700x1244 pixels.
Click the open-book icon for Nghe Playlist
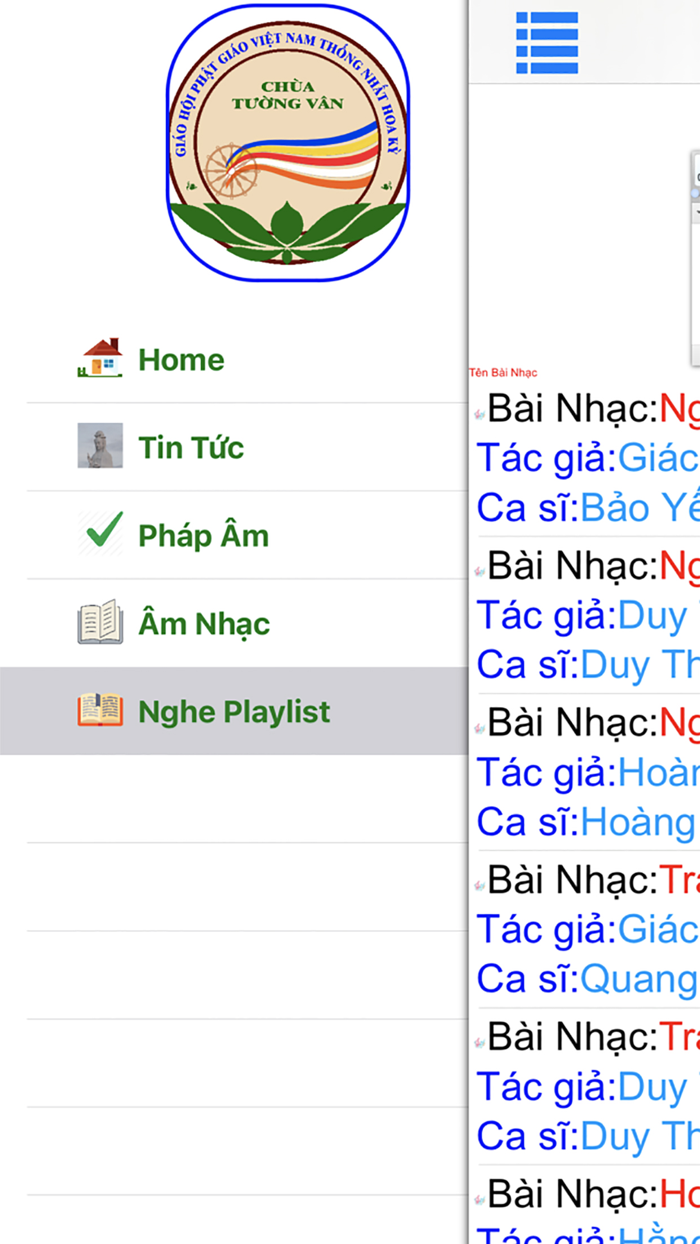100,711
